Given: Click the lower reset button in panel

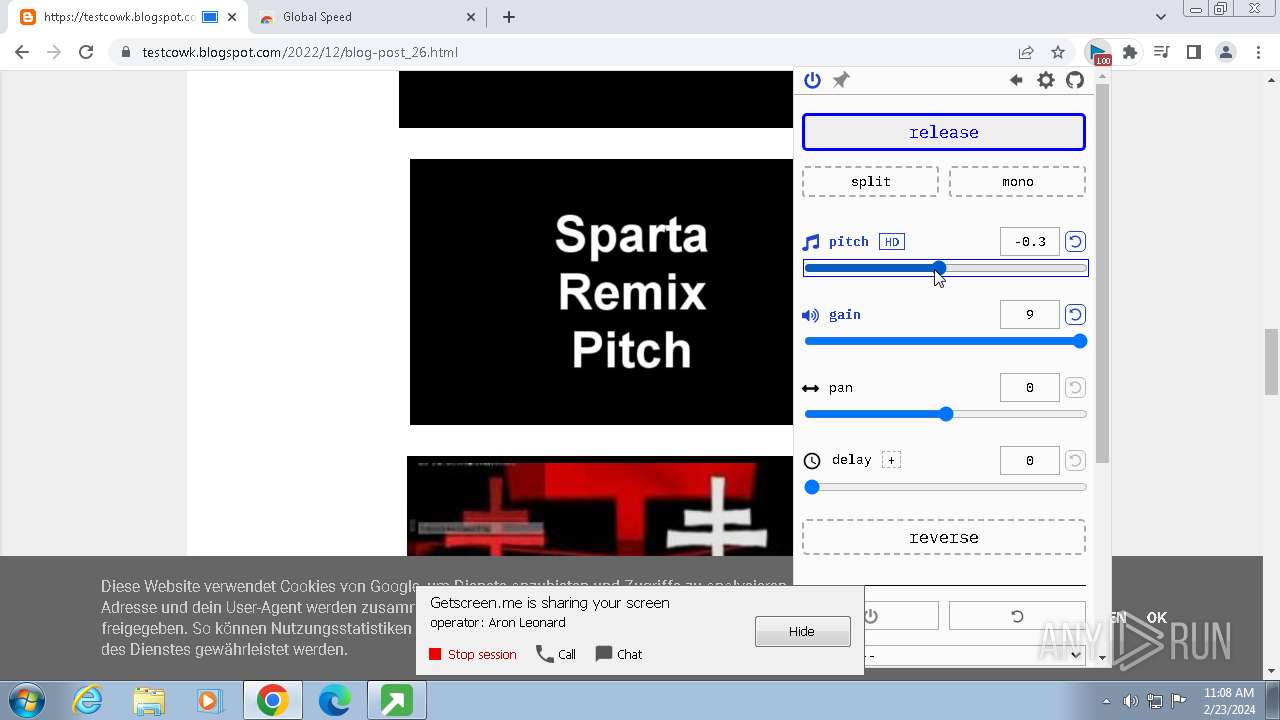Looking at the screenshot, I should (1017, 616).
